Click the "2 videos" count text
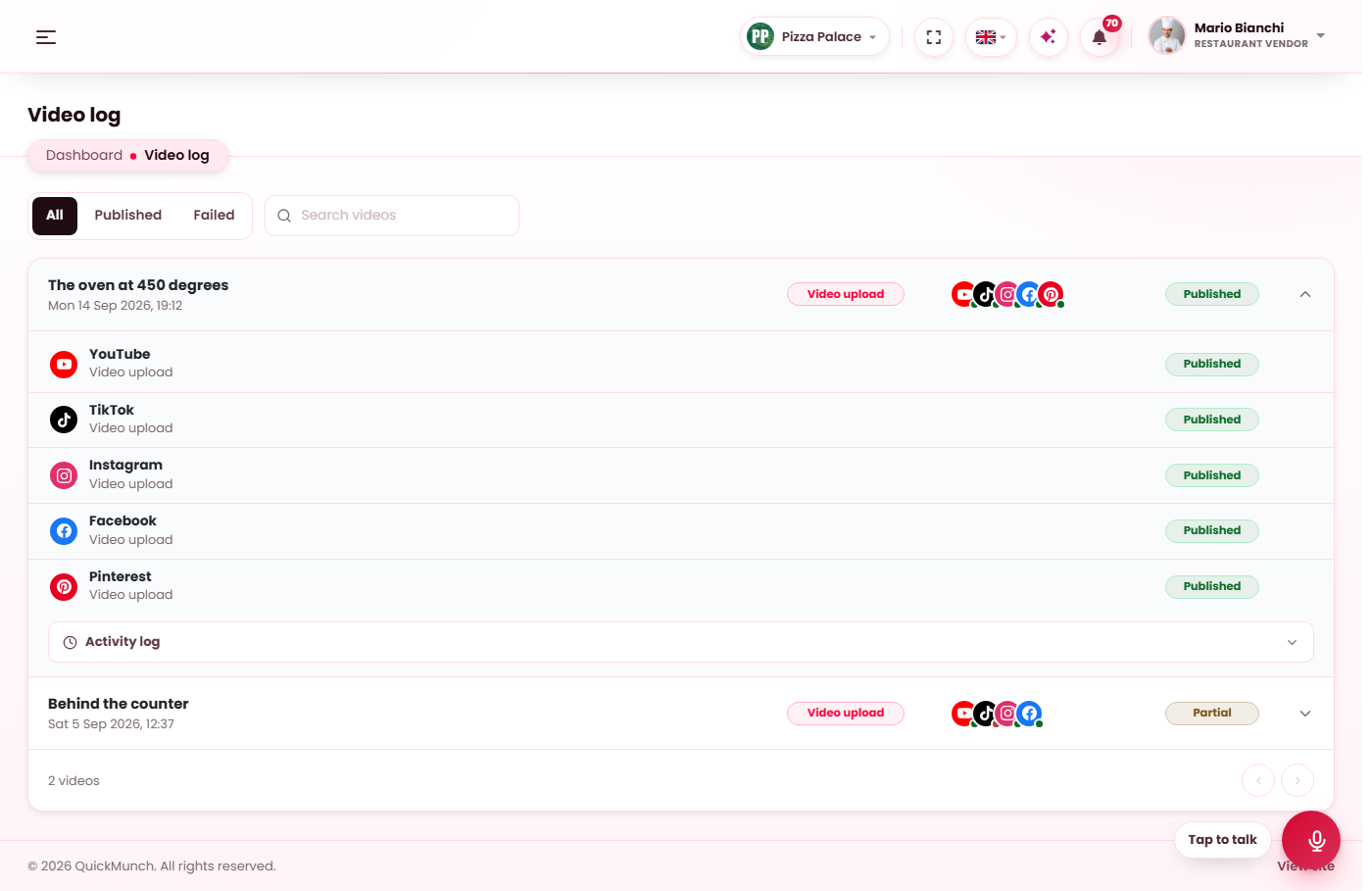Viewport: 1372px width, 891px height. click(x=73, y=781)
